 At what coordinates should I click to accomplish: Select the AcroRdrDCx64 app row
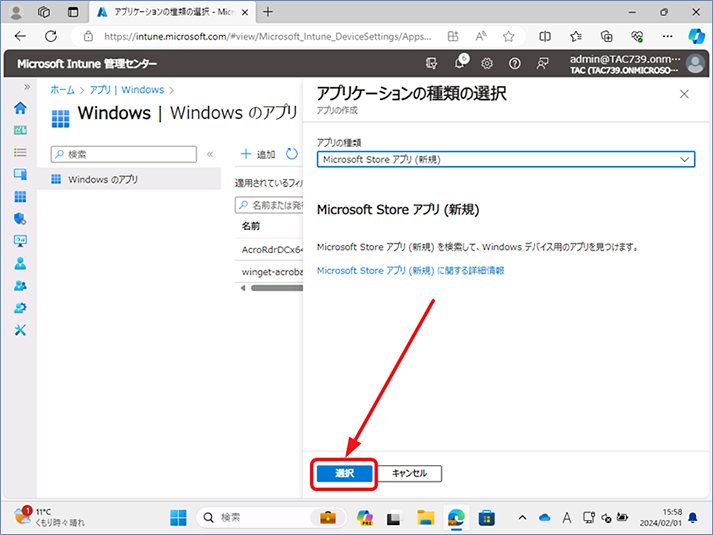[x=269, y=250]
